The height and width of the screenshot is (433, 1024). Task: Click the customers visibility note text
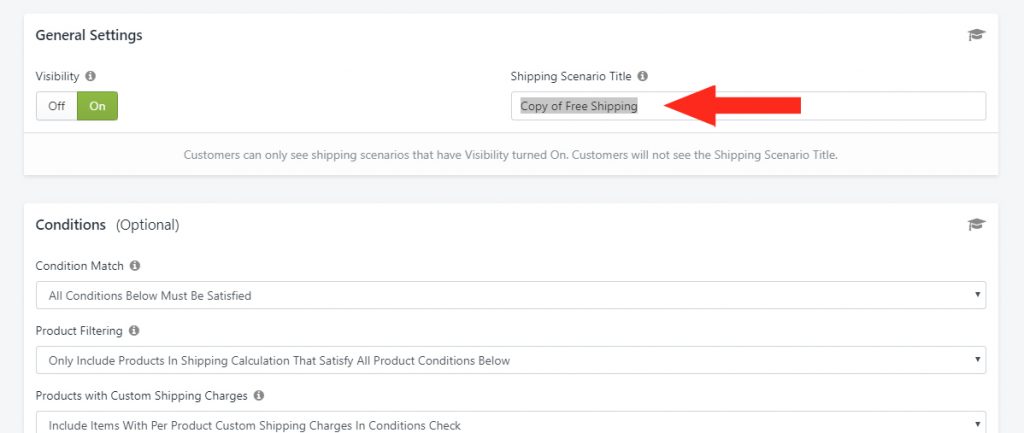click(x=510, y=155)
